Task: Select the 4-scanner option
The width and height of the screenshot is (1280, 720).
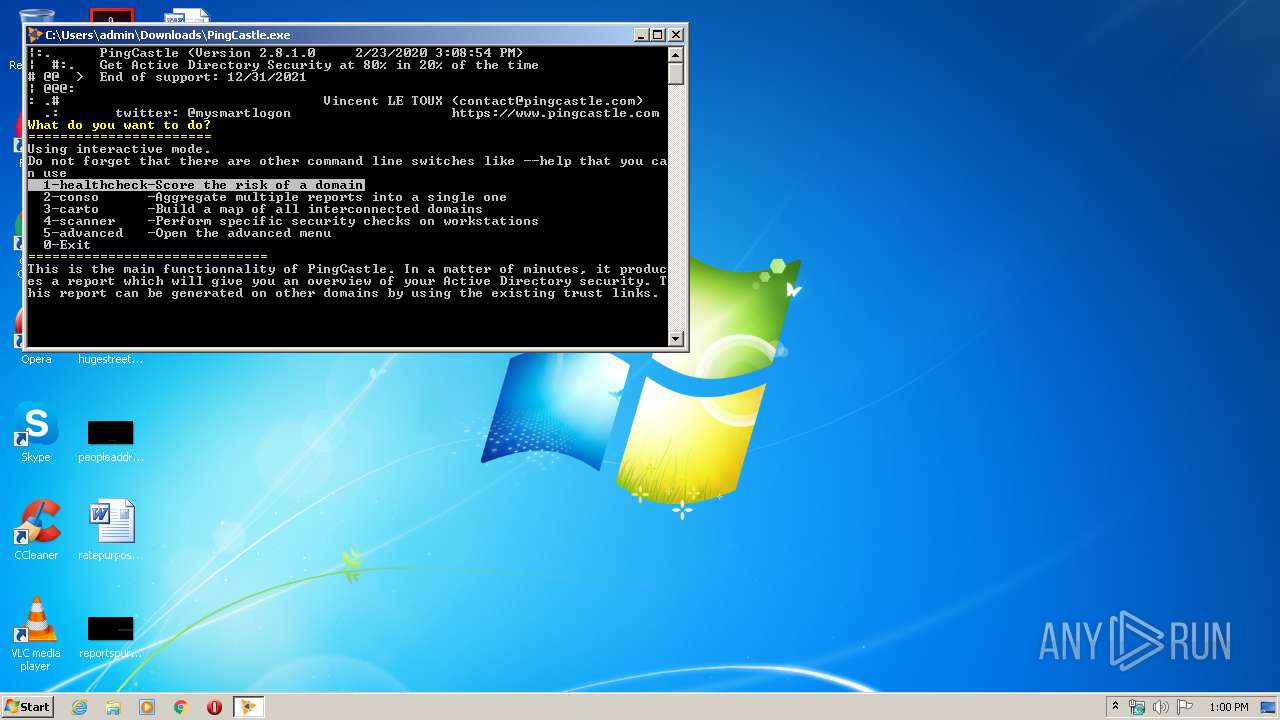Action: click(291, 221)
